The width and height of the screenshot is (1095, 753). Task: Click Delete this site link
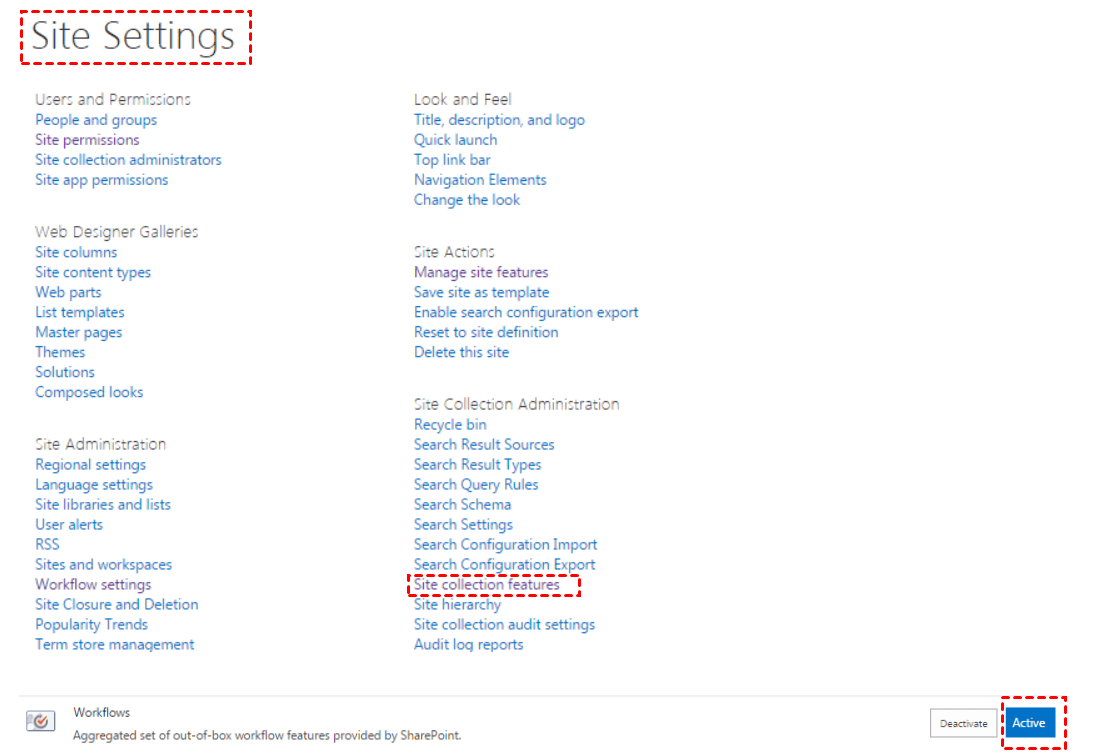click(461, 352)
